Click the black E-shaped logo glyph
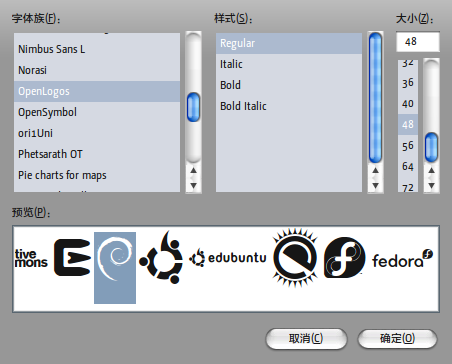Screen dimensions: 452x364 (x=72, y=257)
